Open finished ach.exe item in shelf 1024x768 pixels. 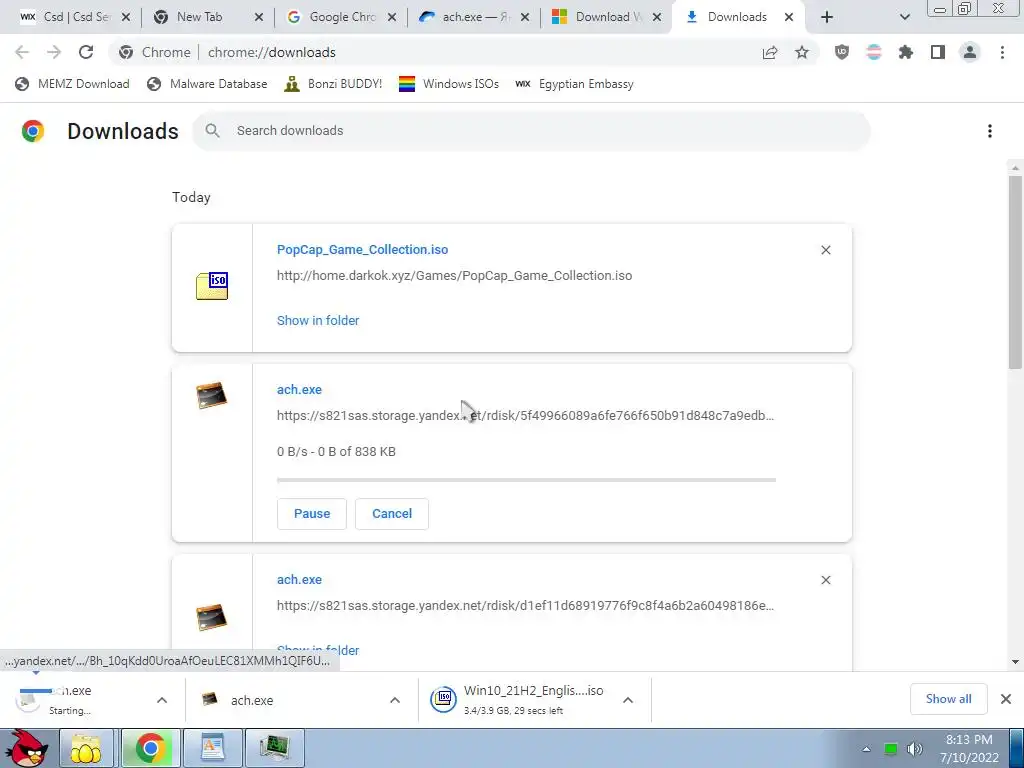(287, 700)
